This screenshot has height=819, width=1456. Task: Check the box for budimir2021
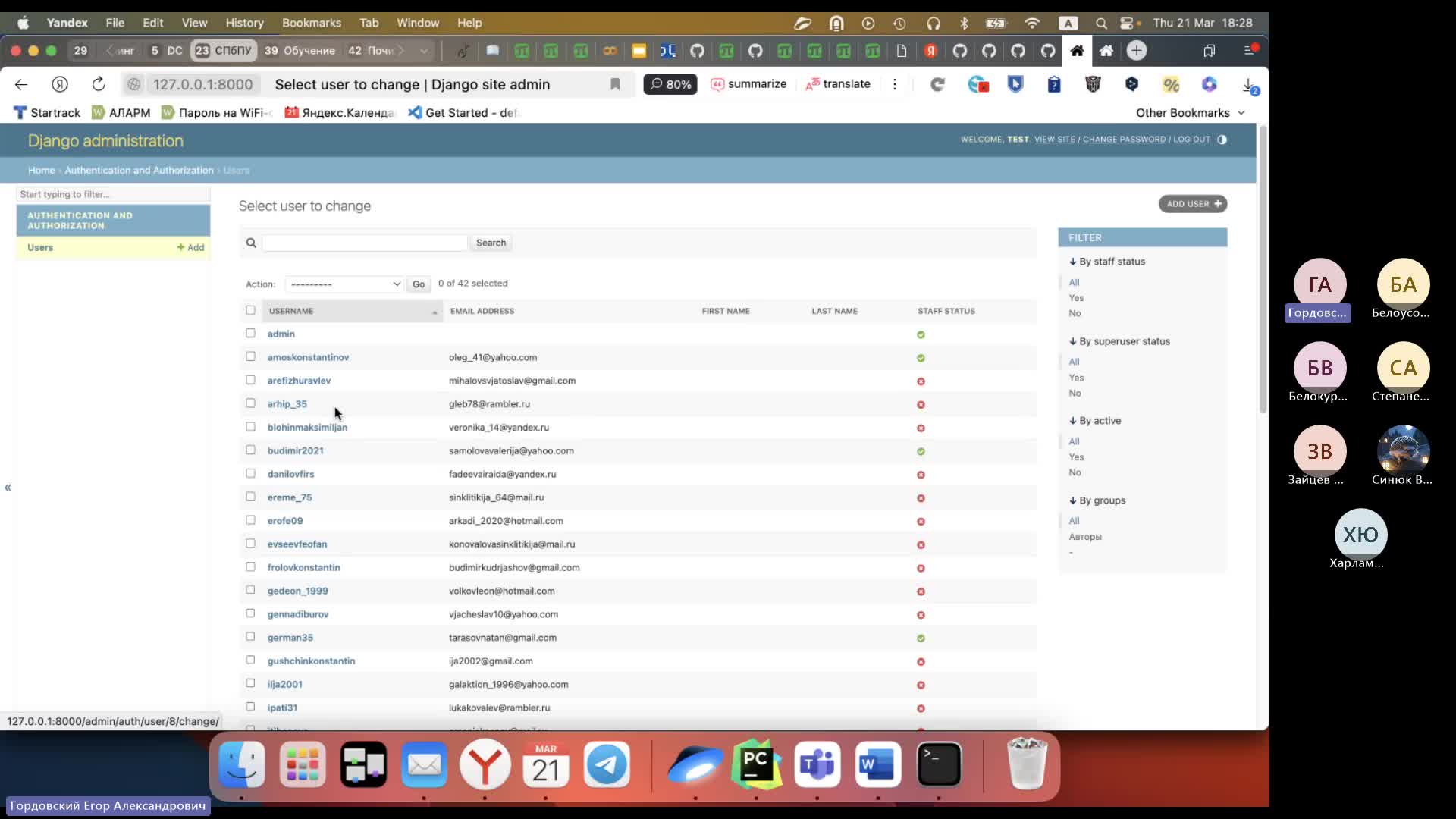250,450
